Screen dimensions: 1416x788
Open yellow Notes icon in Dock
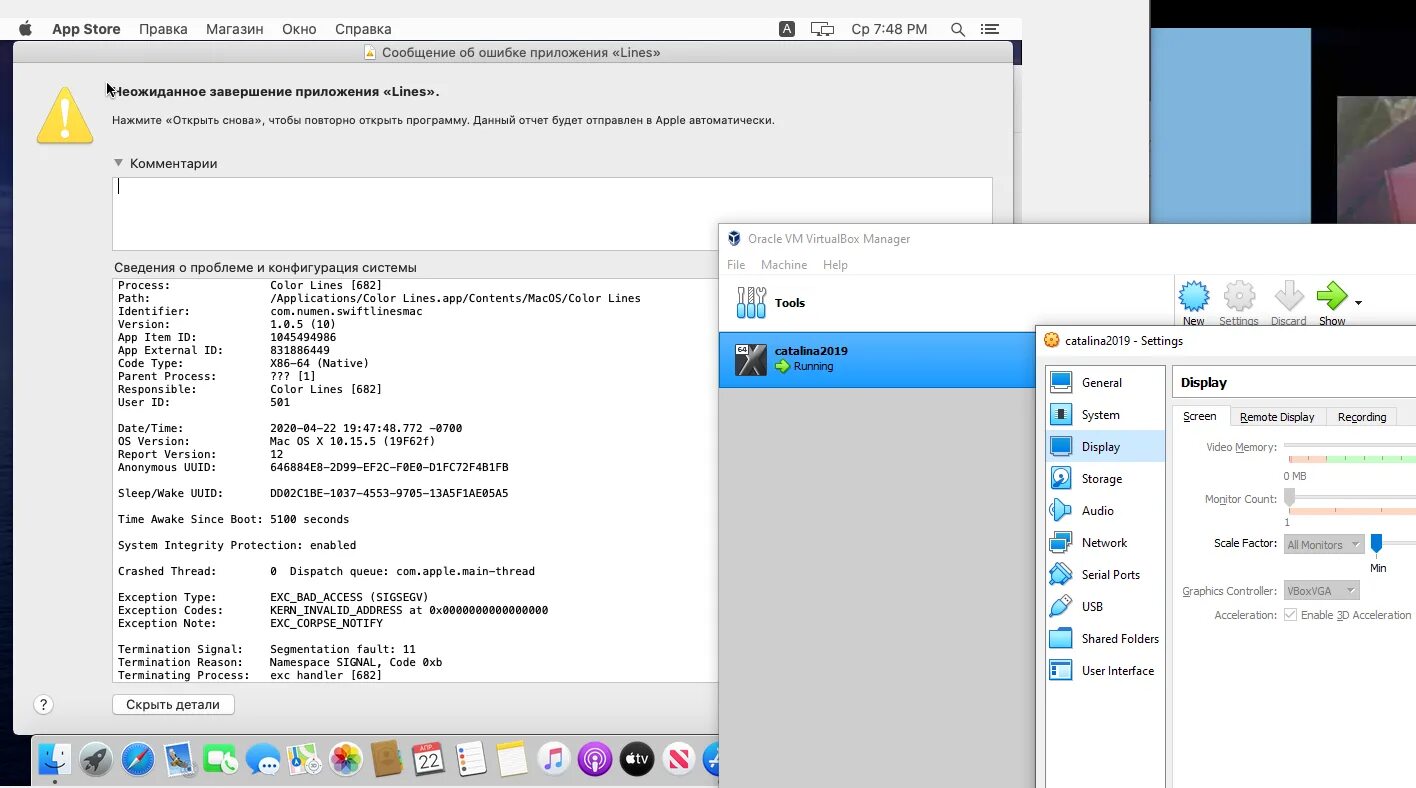pyautogui.click(x=511, y=760)
